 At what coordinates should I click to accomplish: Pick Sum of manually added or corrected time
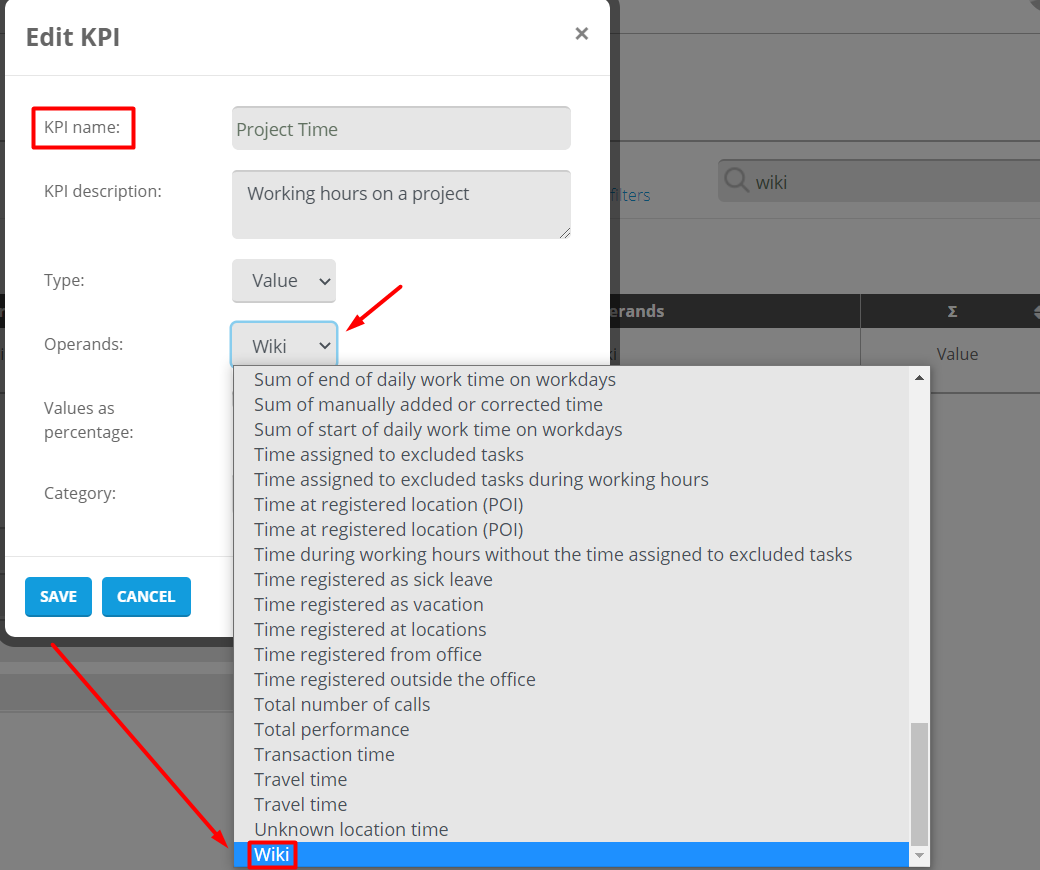tap(428, 405)
